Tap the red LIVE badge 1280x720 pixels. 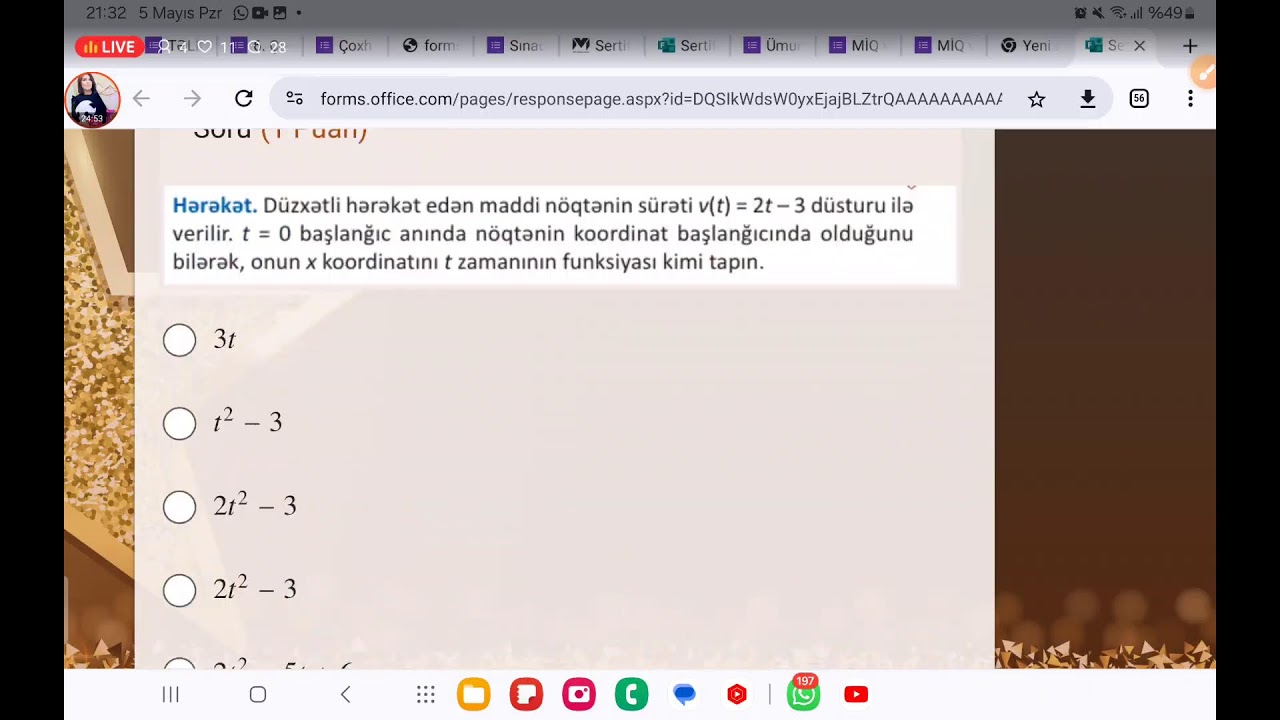tap(110, 47)
